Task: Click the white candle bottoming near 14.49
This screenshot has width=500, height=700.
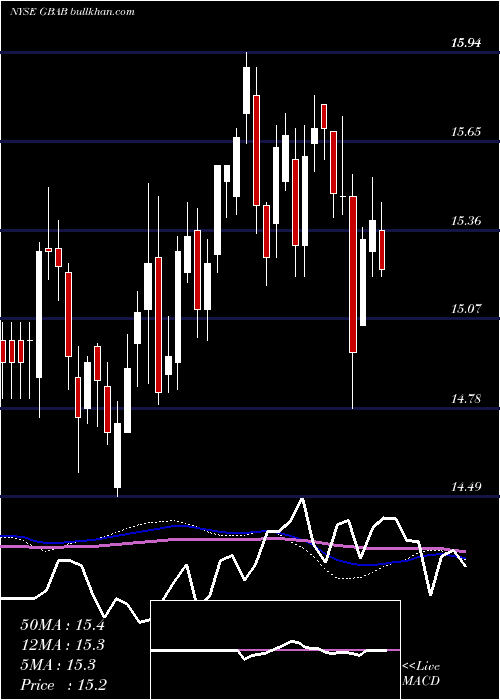Action: click(117, 455)
